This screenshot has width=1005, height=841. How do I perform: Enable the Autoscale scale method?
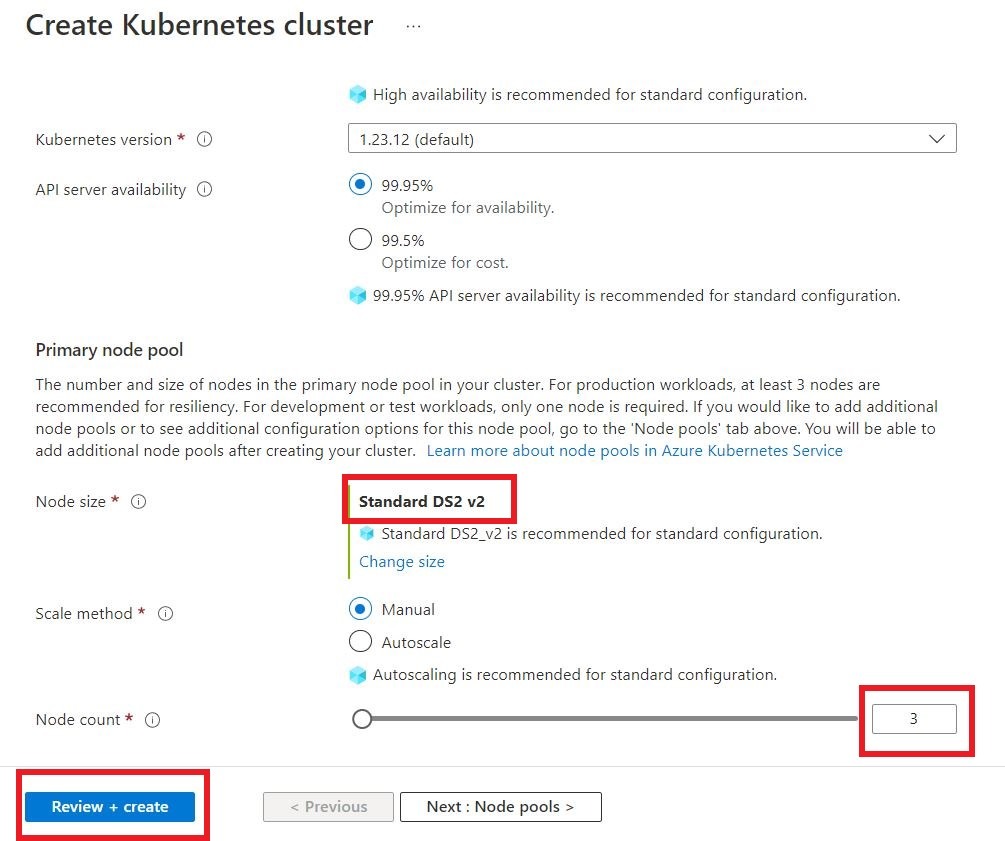pos(360,642)
